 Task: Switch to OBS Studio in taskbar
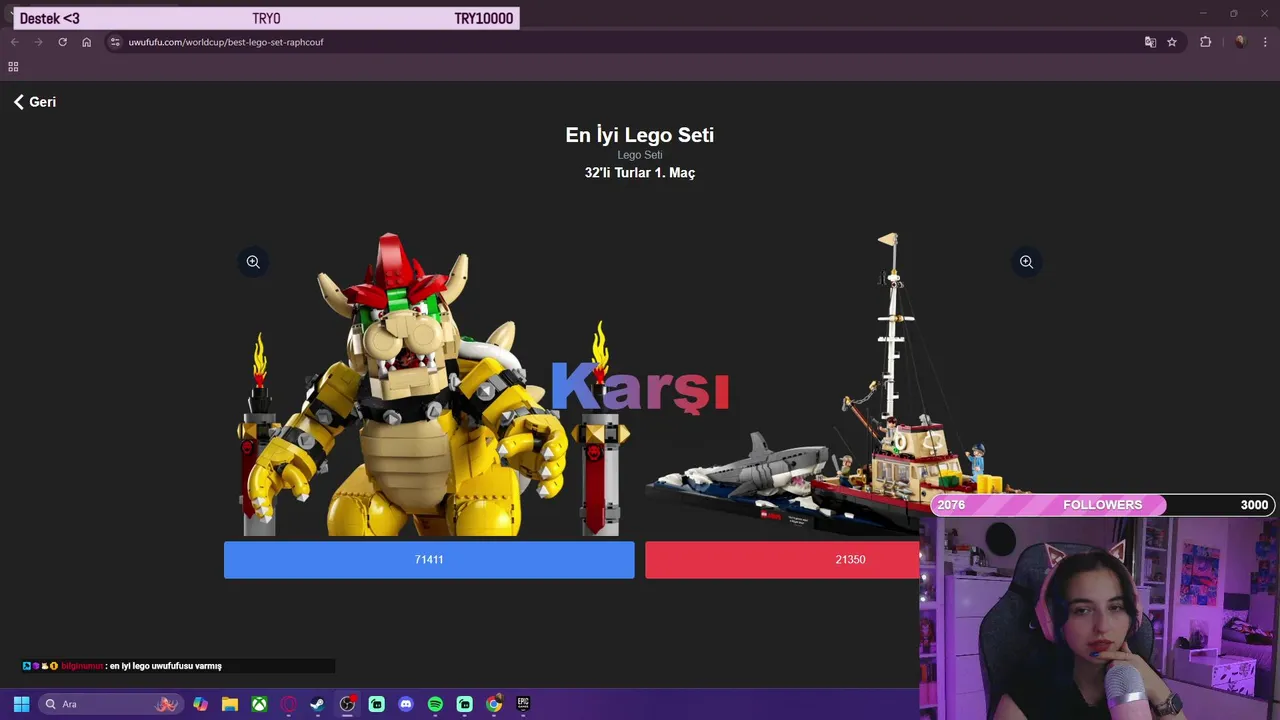click(347, 704)
